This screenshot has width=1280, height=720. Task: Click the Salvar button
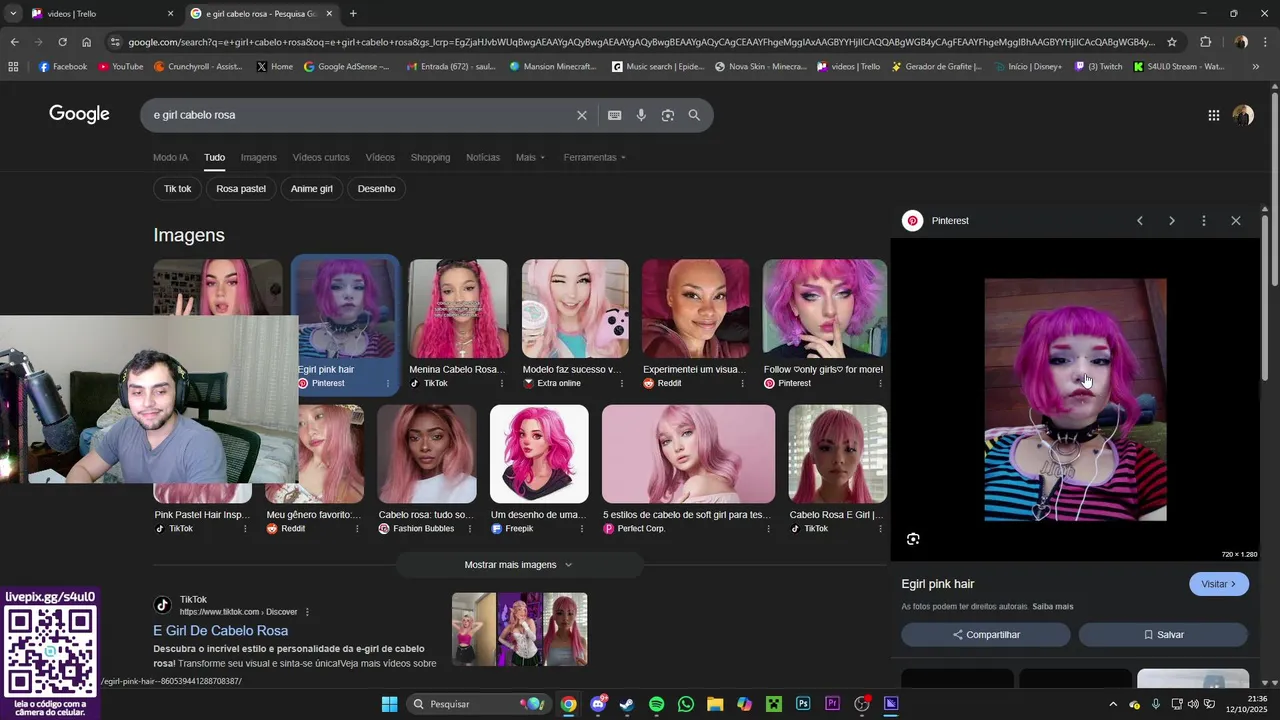(x=1163, y=635)
